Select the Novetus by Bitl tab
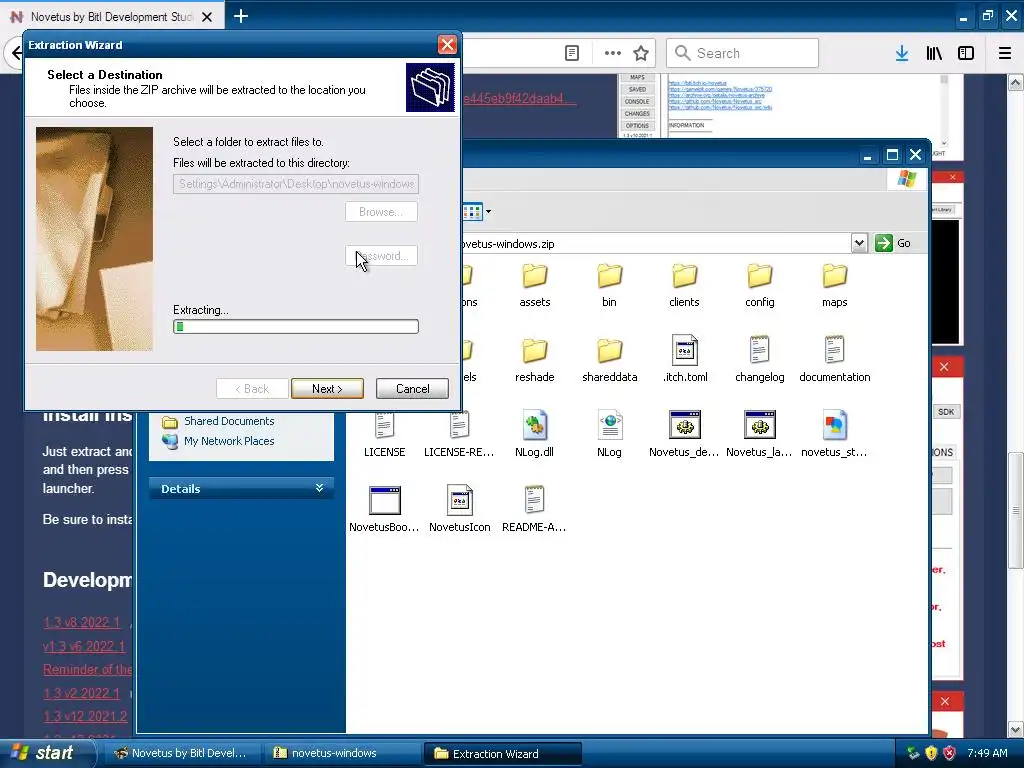The image size is (1024, 768). point(111,17)
